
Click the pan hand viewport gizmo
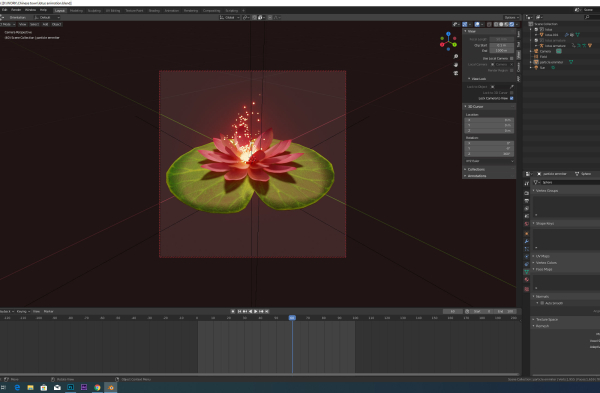click(456, 65)
